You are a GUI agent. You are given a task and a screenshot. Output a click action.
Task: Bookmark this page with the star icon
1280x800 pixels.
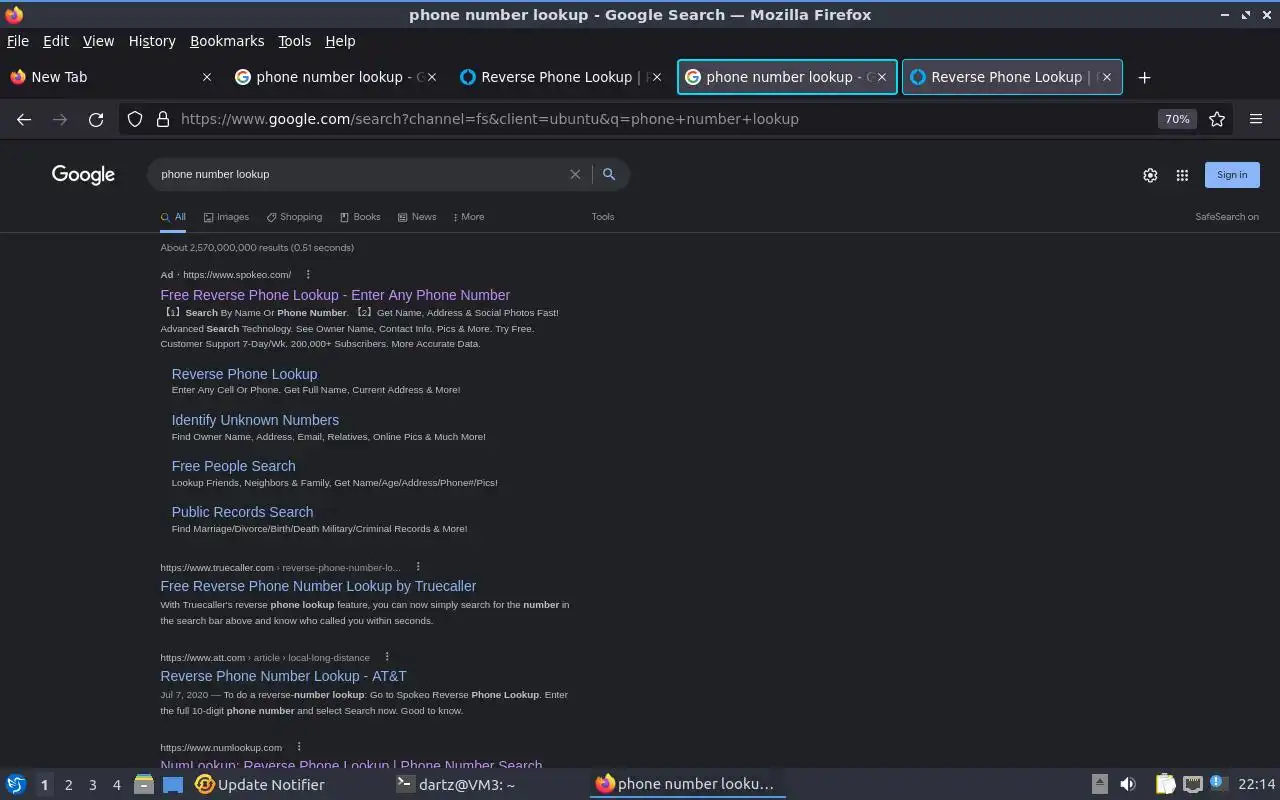pyautogui.click(x=1217, y=119)
